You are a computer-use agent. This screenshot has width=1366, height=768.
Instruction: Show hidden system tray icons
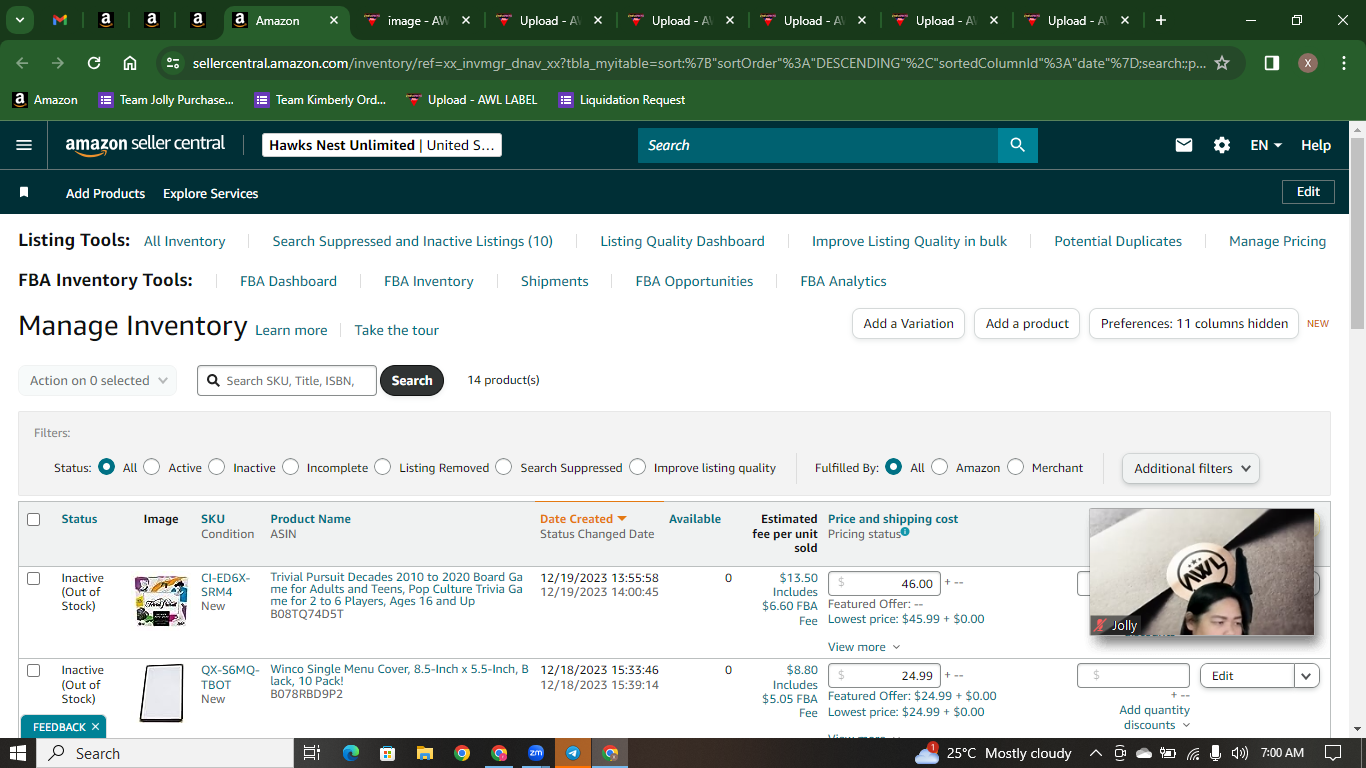pyautogui.click(x=1095, y=753)
